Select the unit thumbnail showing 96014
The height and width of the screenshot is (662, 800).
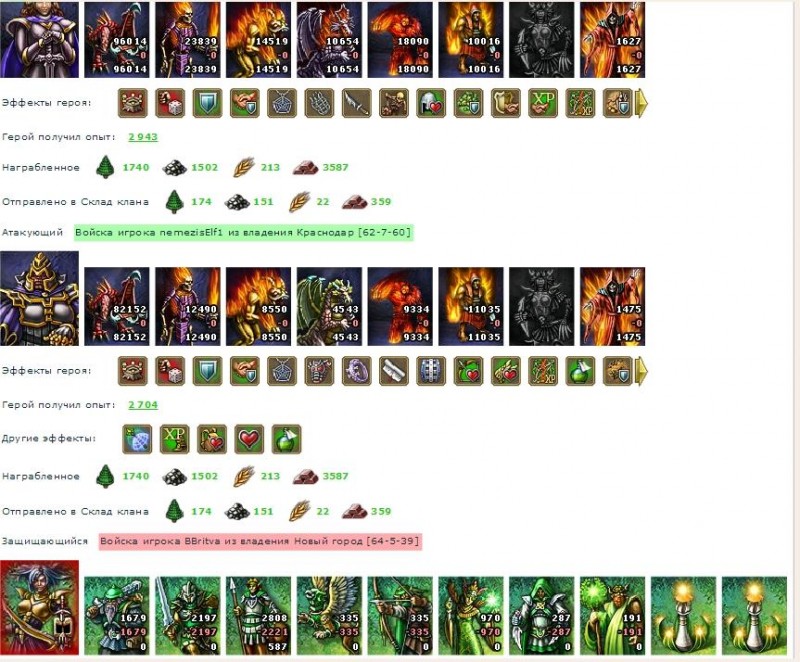(117, 40)
